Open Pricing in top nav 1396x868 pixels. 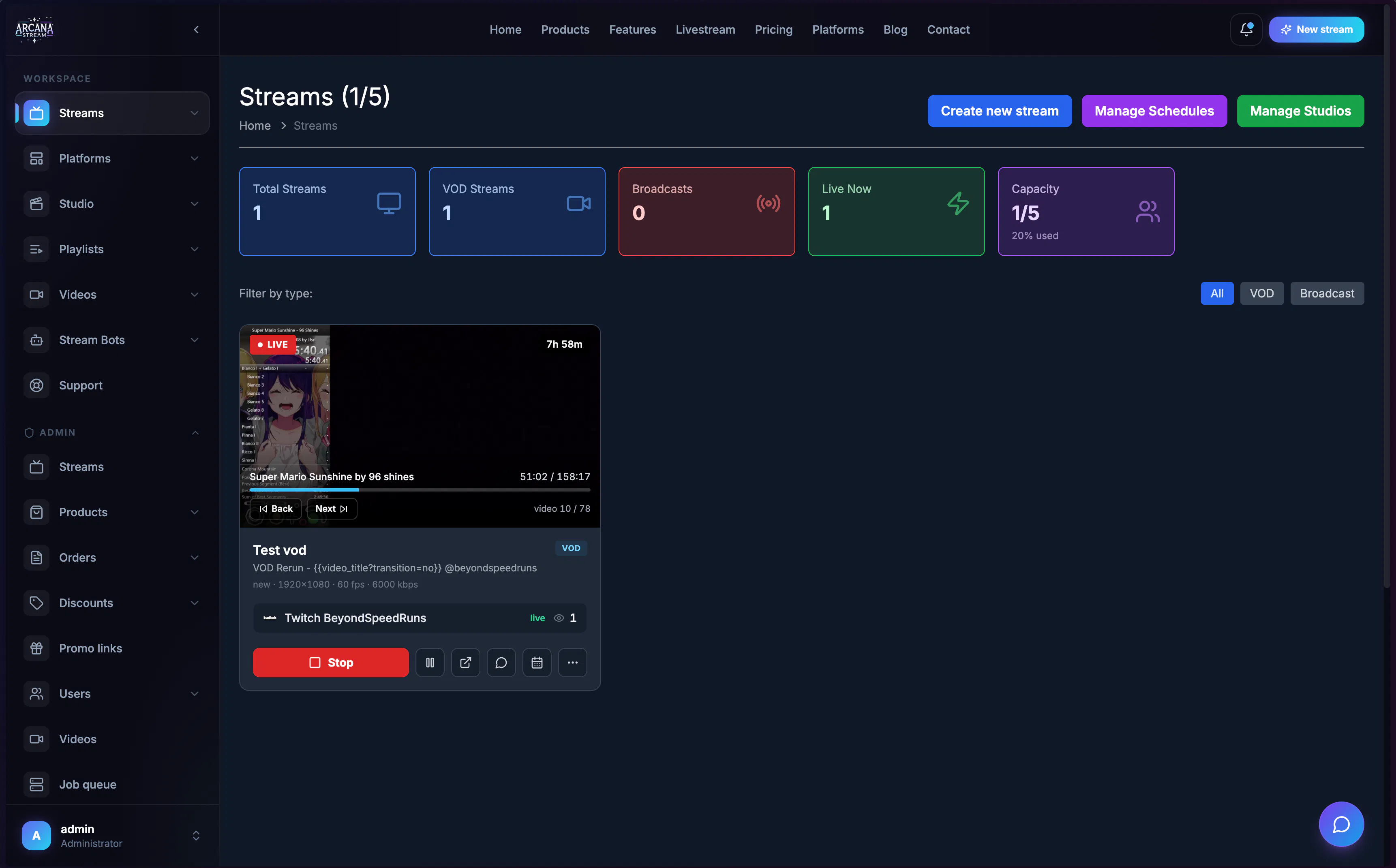tap(773, 29)
